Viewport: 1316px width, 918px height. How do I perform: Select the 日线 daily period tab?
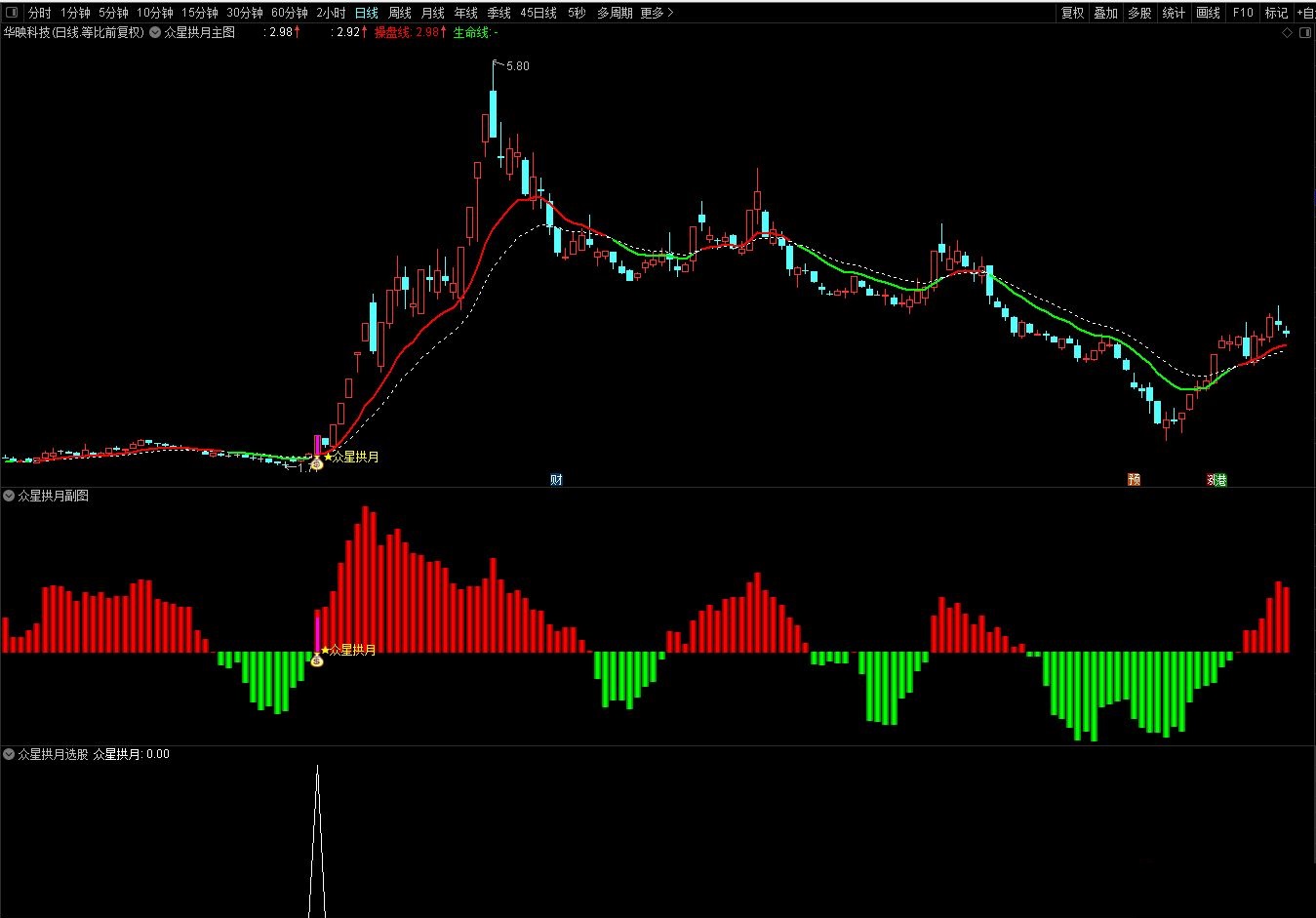tap(366, 13)
